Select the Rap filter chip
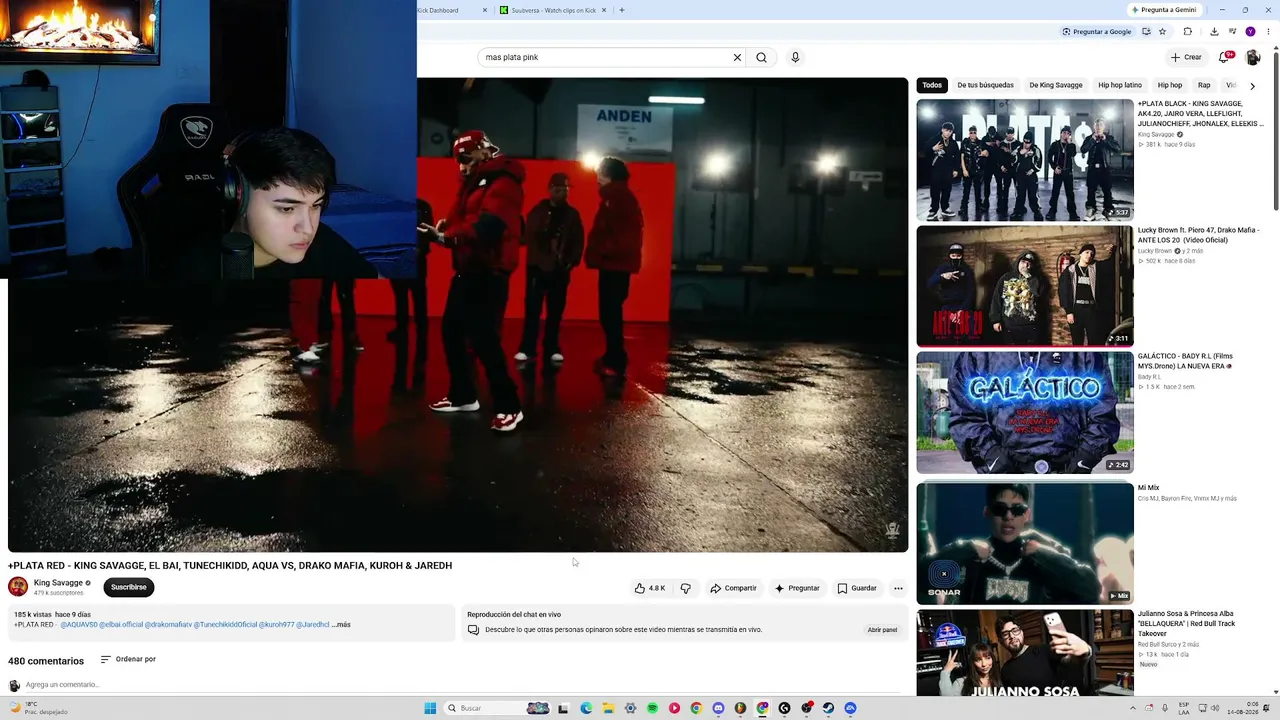The image size is (1280, 720). tap(1204, 85)
